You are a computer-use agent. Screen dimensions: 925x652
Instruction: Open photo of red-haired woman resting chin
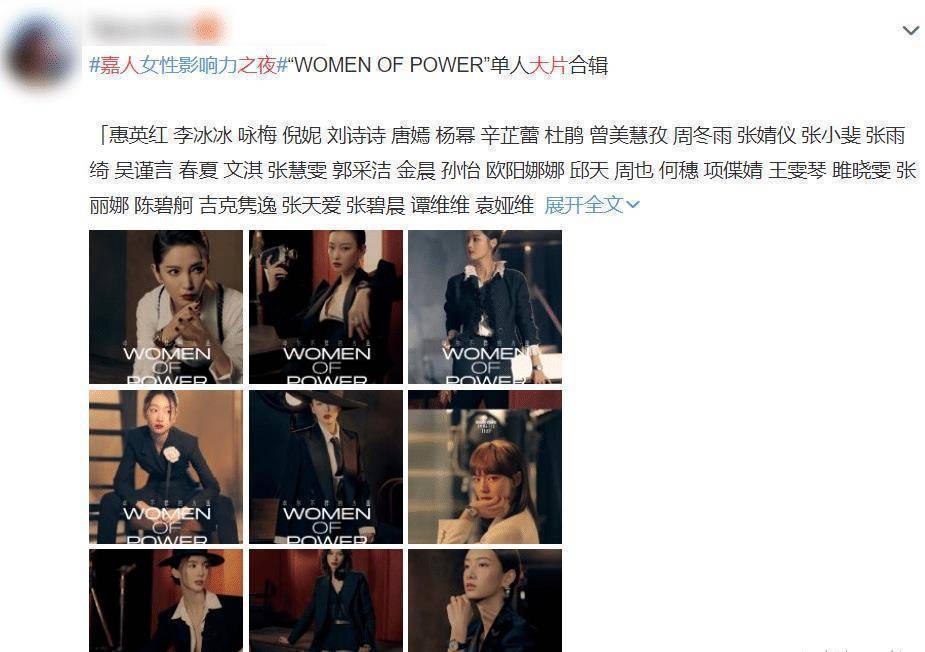pos(485,467)
